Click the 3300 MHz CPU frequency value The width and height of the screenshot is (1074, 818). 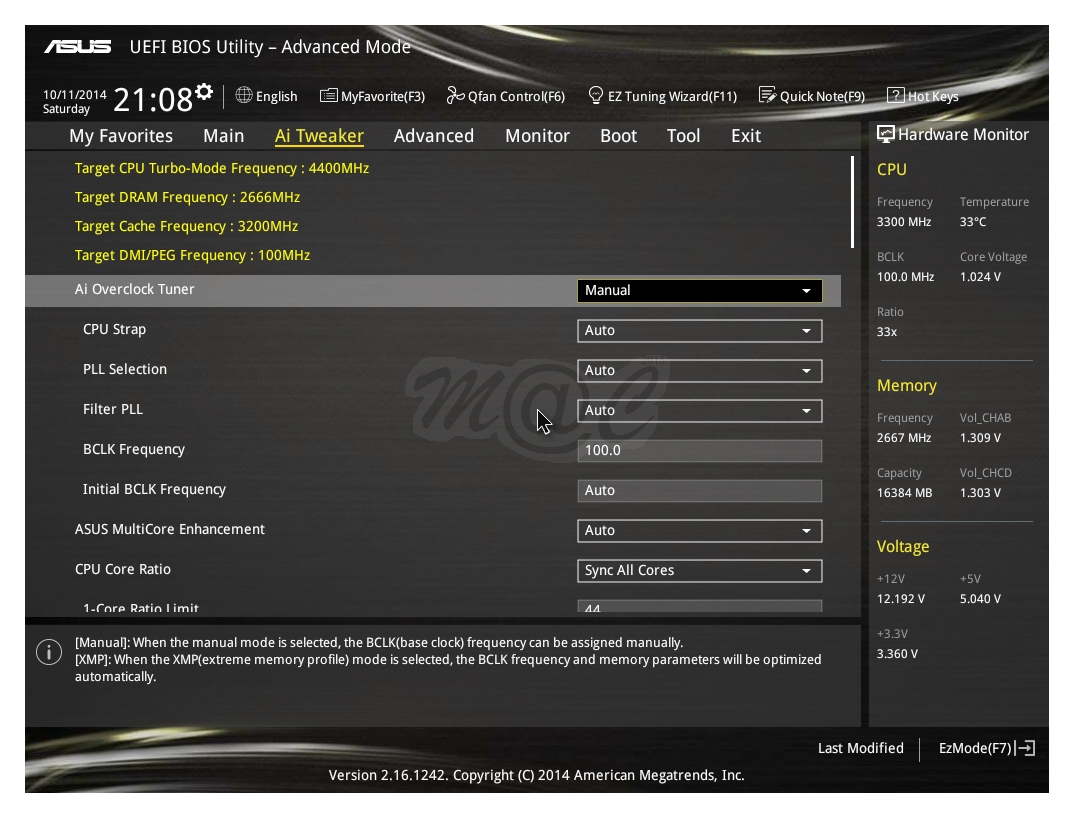click(904, 222)
